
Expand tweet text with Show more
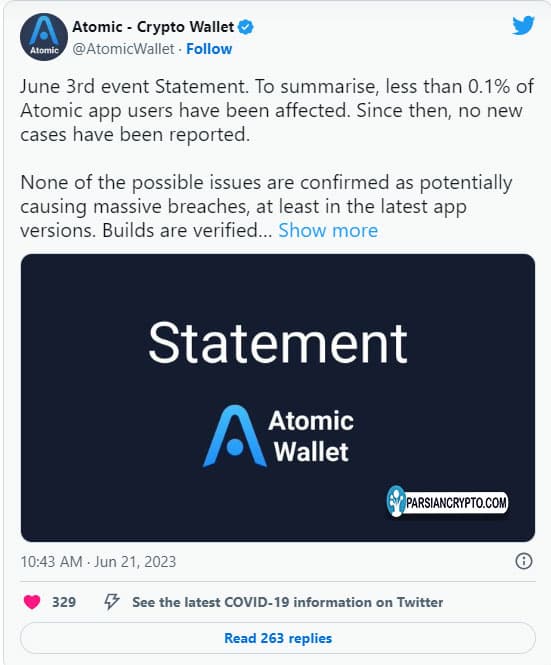(x=328, y=231)
